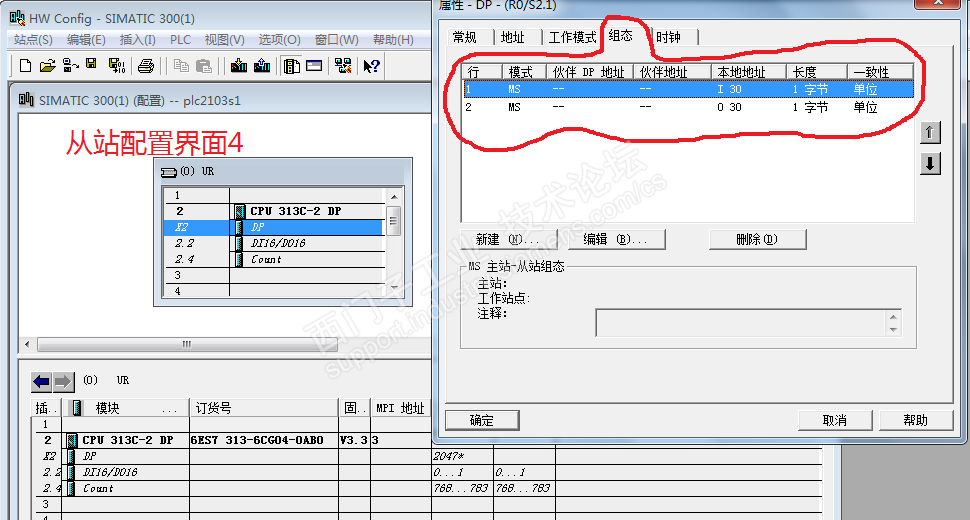The height and width of the screenshot is (520, 970).
Task: Click the 编辑(E)... button
Action: [x=616, y=239]
